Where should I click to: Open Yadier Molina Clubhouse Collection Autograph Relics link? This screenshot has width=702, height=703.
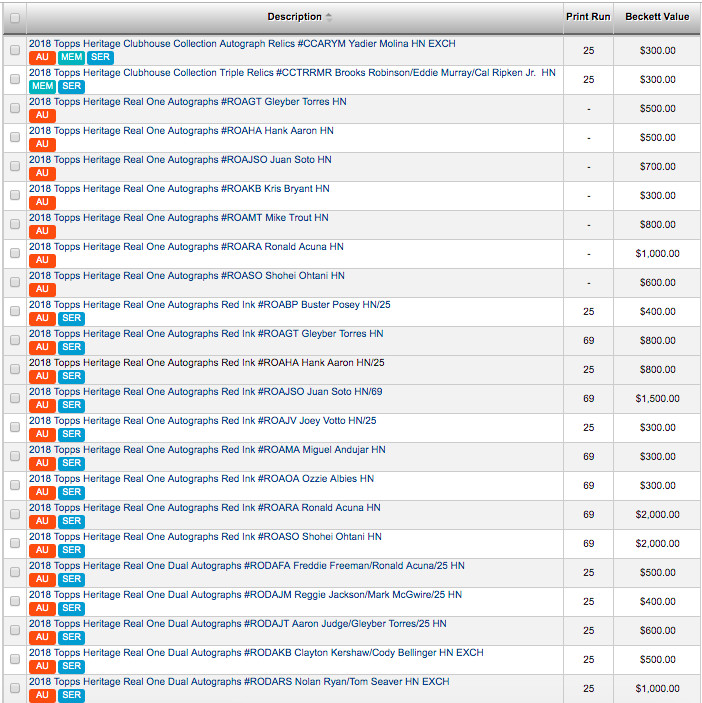click(x=242, y=43)
